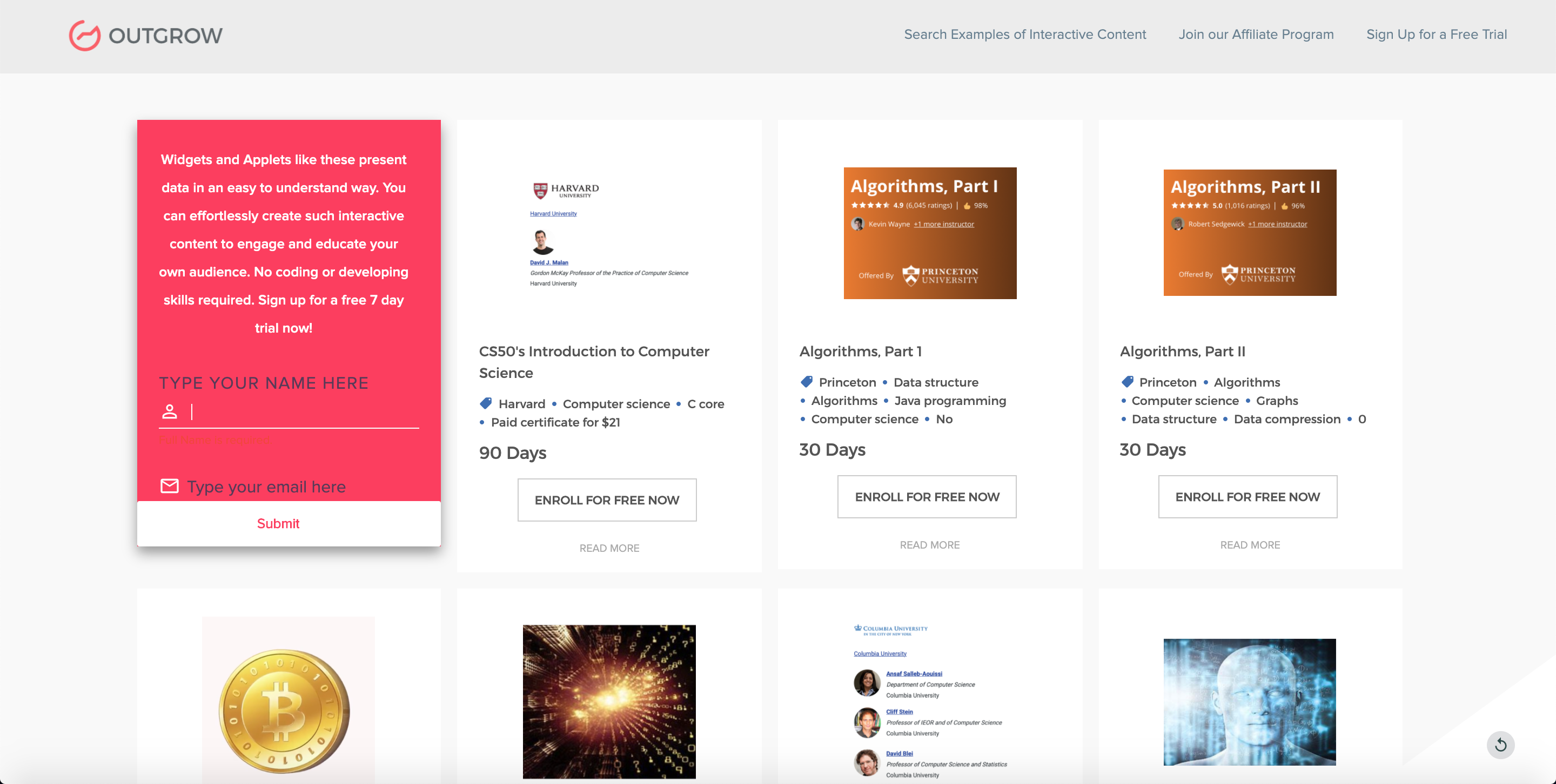Click the tag icon next to Harvard

(486, 403)
